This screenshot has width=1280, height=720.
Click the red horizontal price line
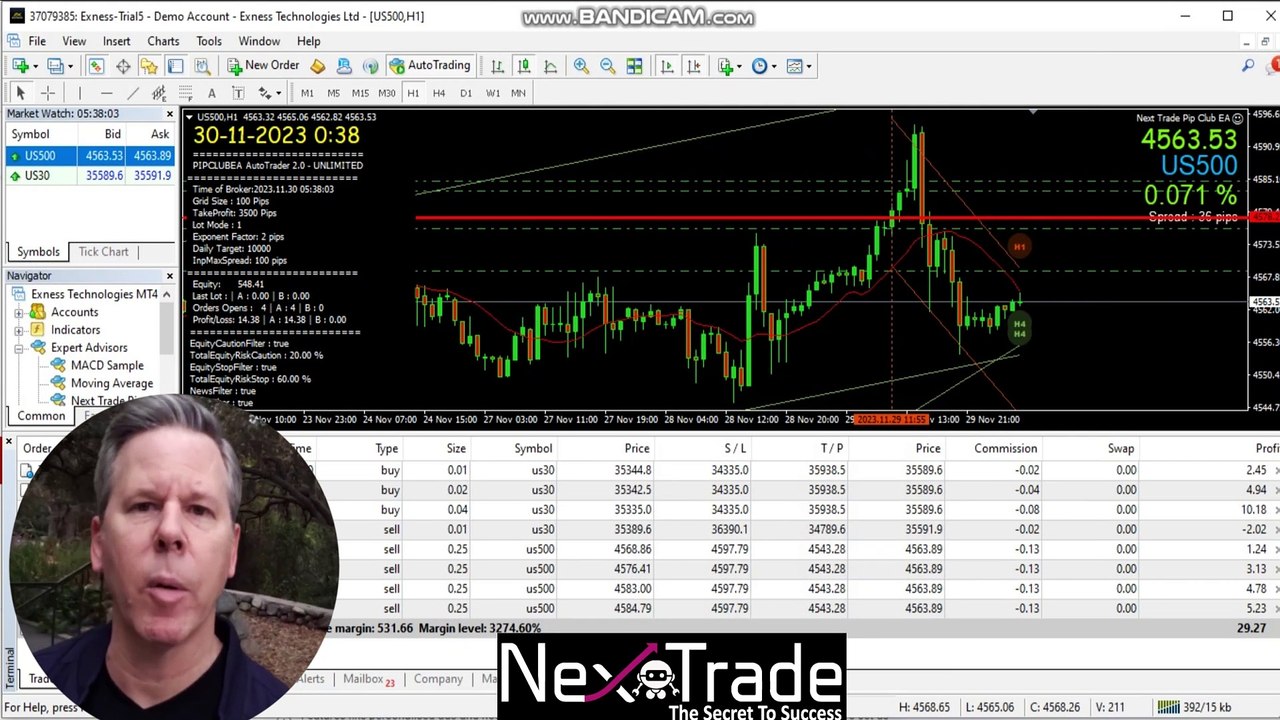(830, 217)
